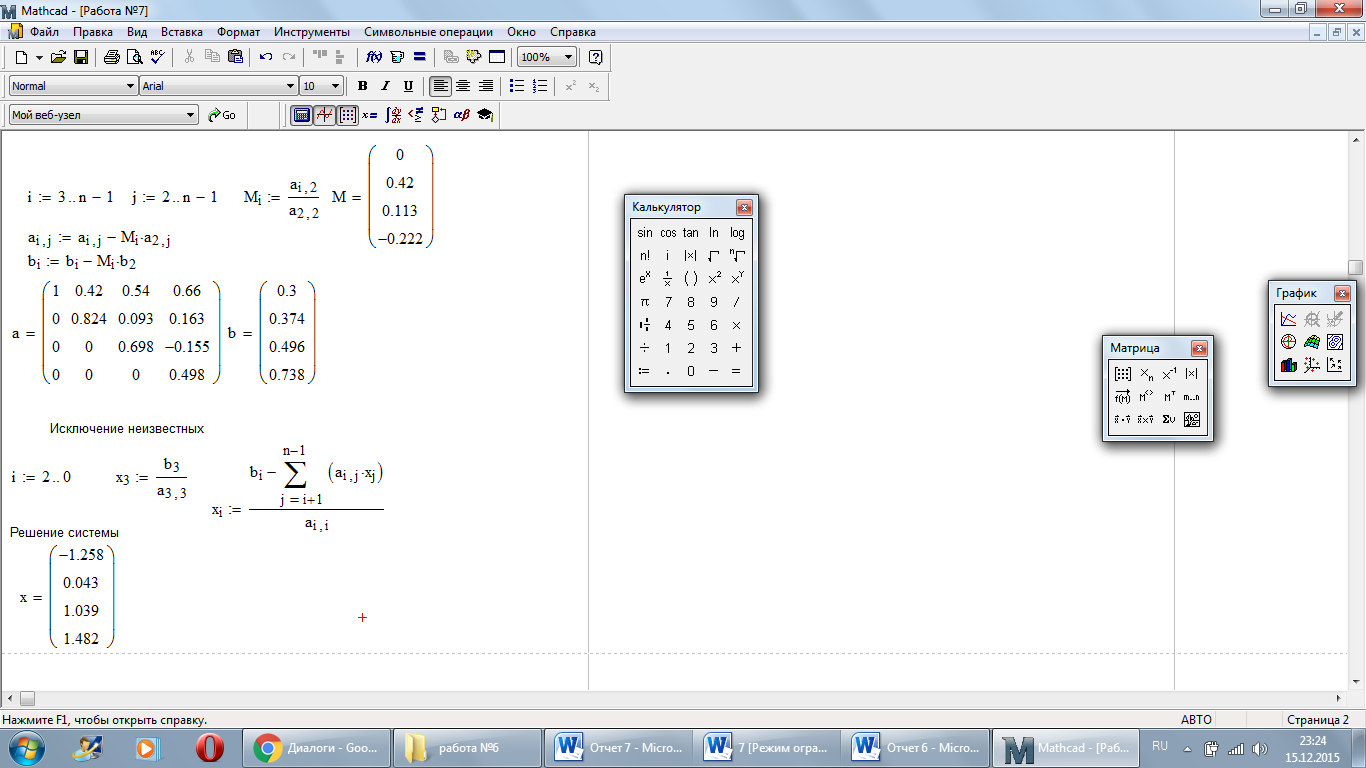Toggle bold formatting
Image resolution: width=1366 pixels, height=768 pixels.
[x=362, y=86]
